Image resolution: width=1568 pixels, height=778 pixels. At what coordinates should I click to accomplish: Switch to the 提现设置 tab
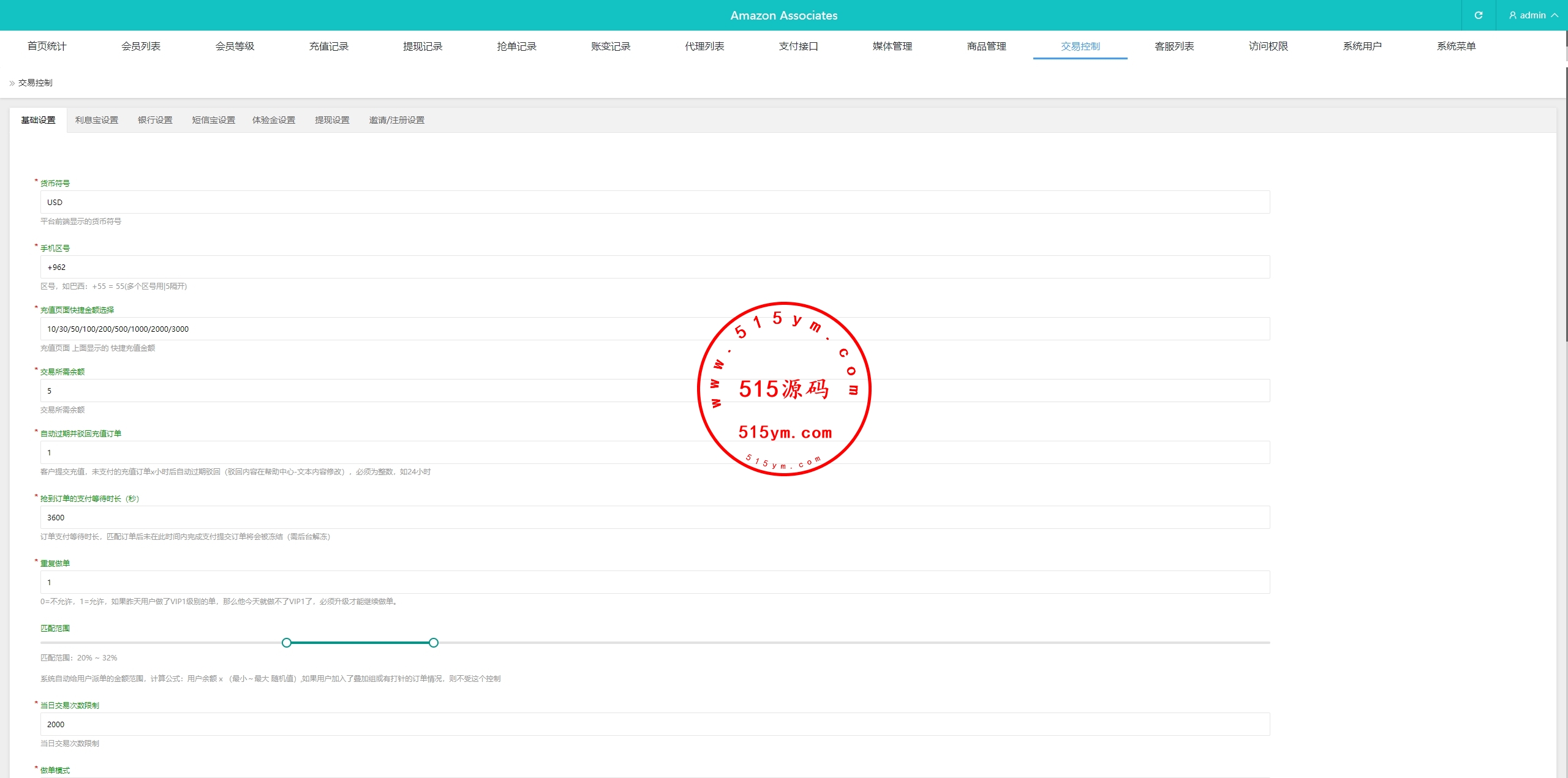click(x=332, y=120)
